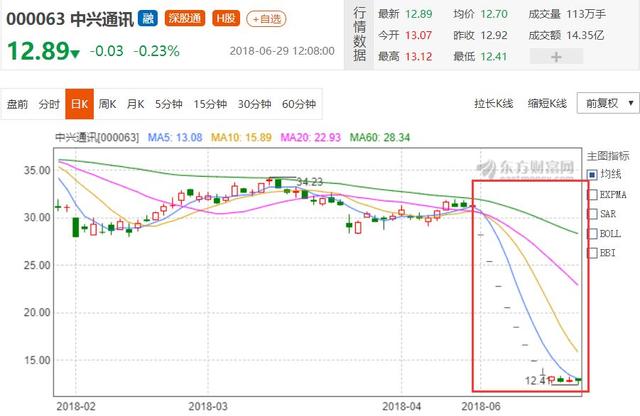Show the 60分钟 chart

tap(299, 103)
